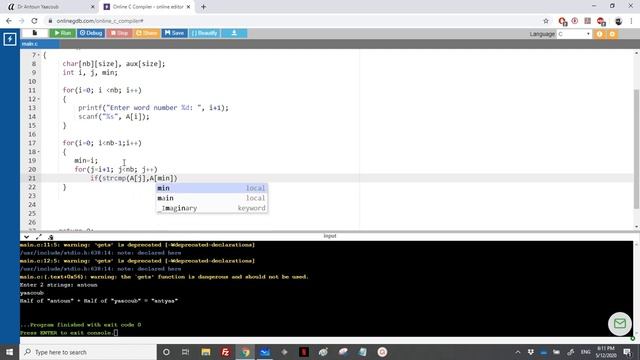Open the OnlineGDB lightning logo sidebar
Screen dimensions: 640x360
click(x=10, y=39)
